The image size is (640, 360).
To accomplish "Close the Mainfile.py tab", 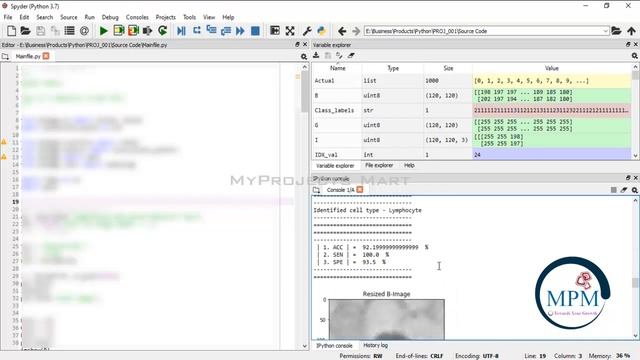I will (x=46, y=56).
